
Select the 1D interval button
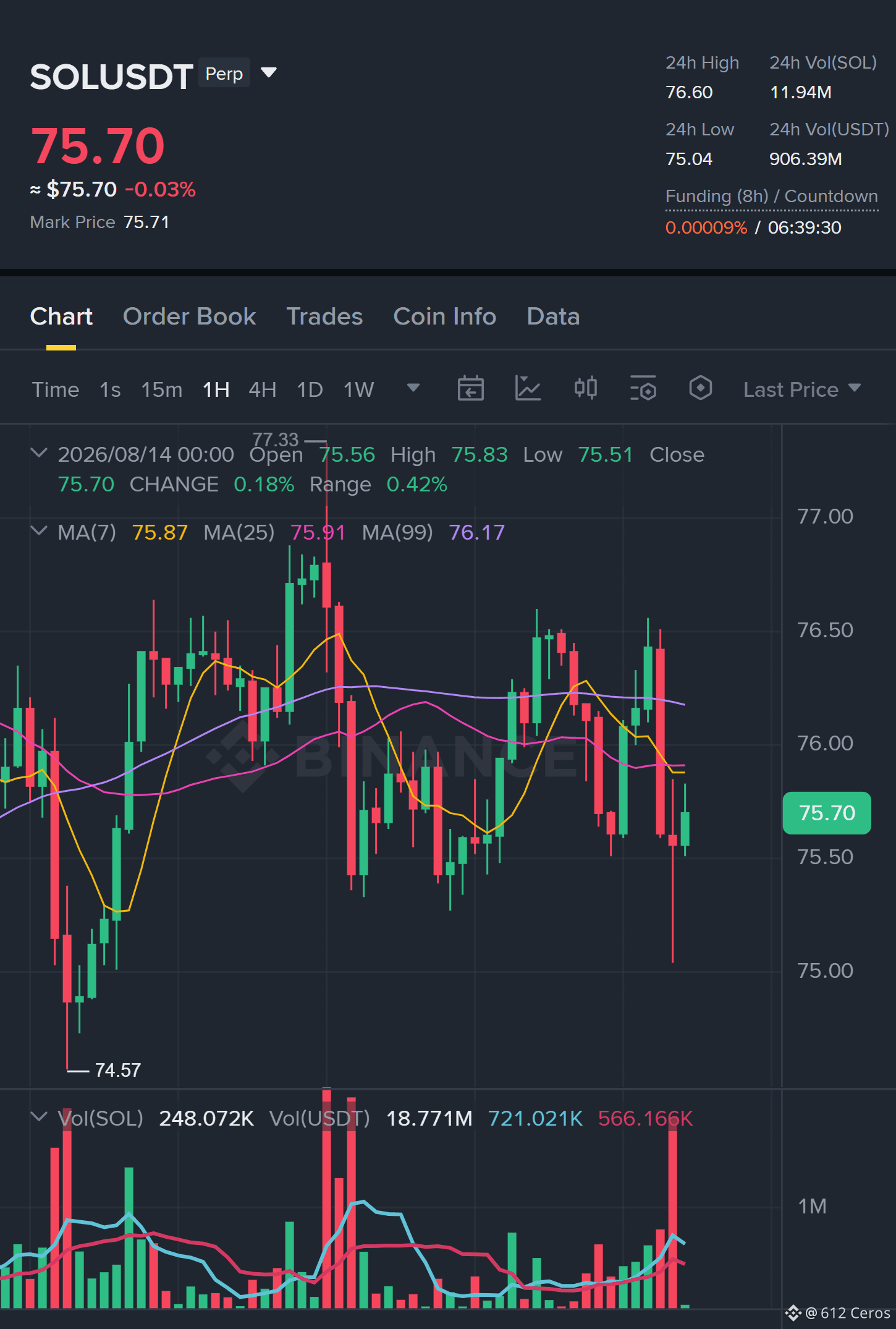[x=310, y=389]
